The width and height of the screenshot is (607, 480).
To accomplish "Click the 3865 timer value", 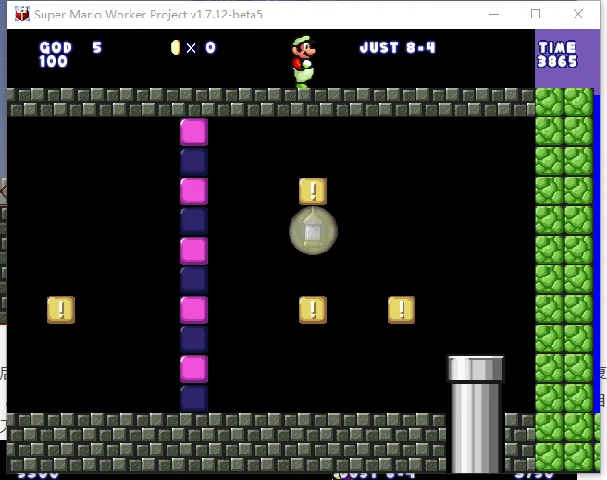I will point(557,62).
